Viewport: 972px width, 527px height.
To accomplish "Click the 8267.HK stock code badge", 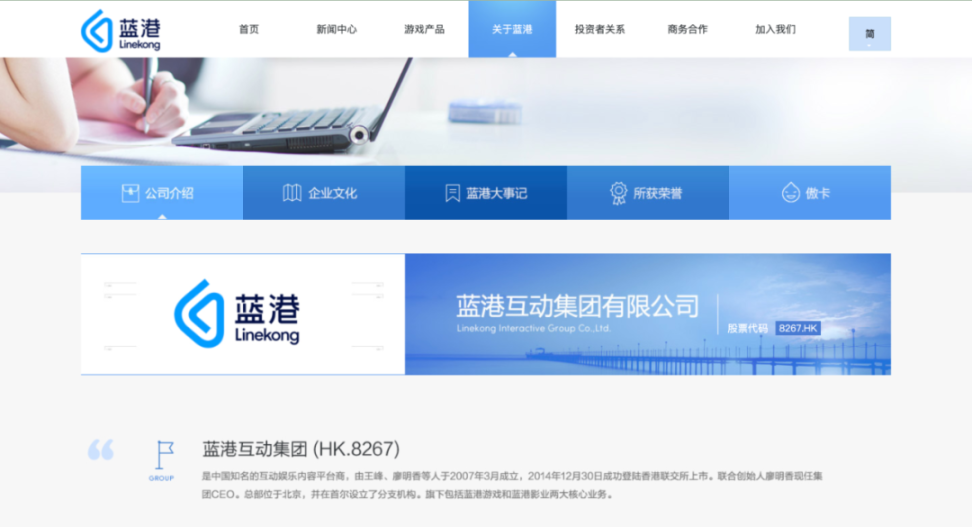I will (x=798, y=328).
